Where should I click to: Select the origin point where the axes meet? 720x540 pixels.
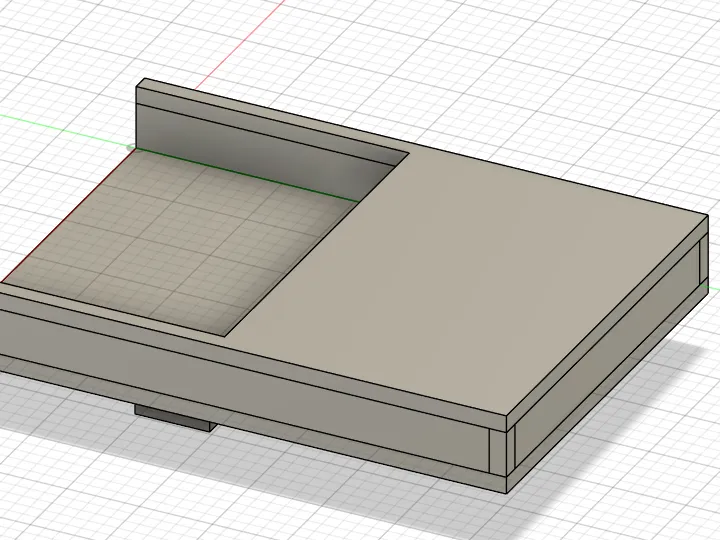[x=131, y=148]
